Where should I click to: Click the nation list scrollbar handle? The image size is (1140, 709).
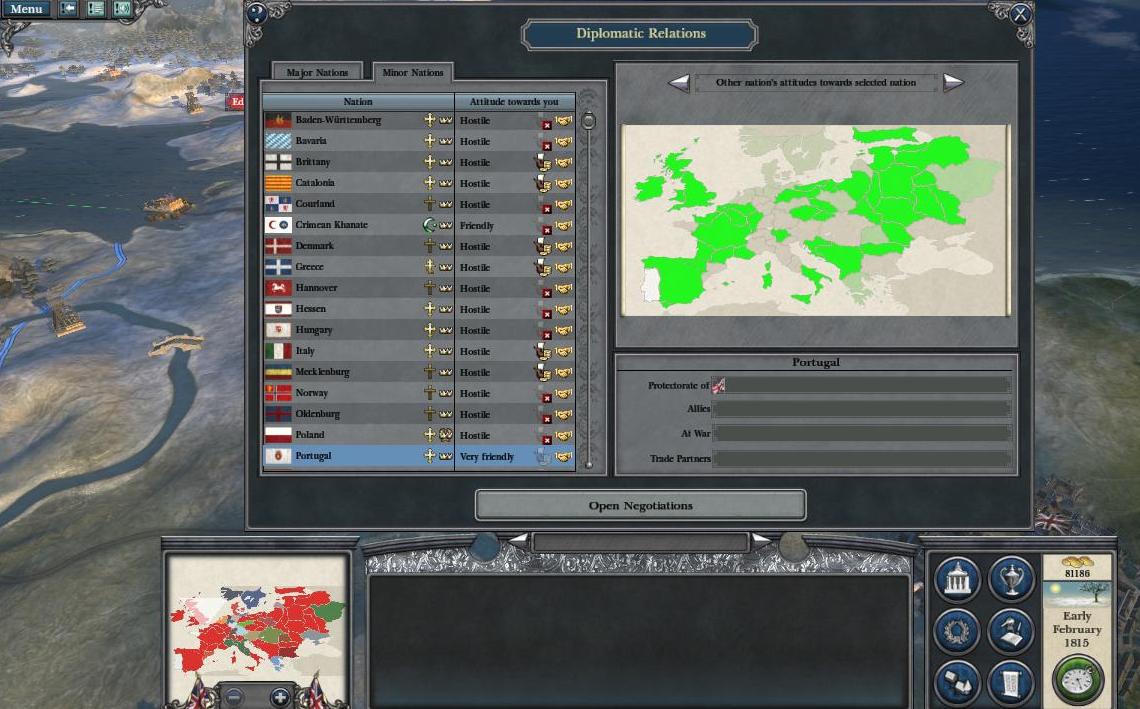588,121
